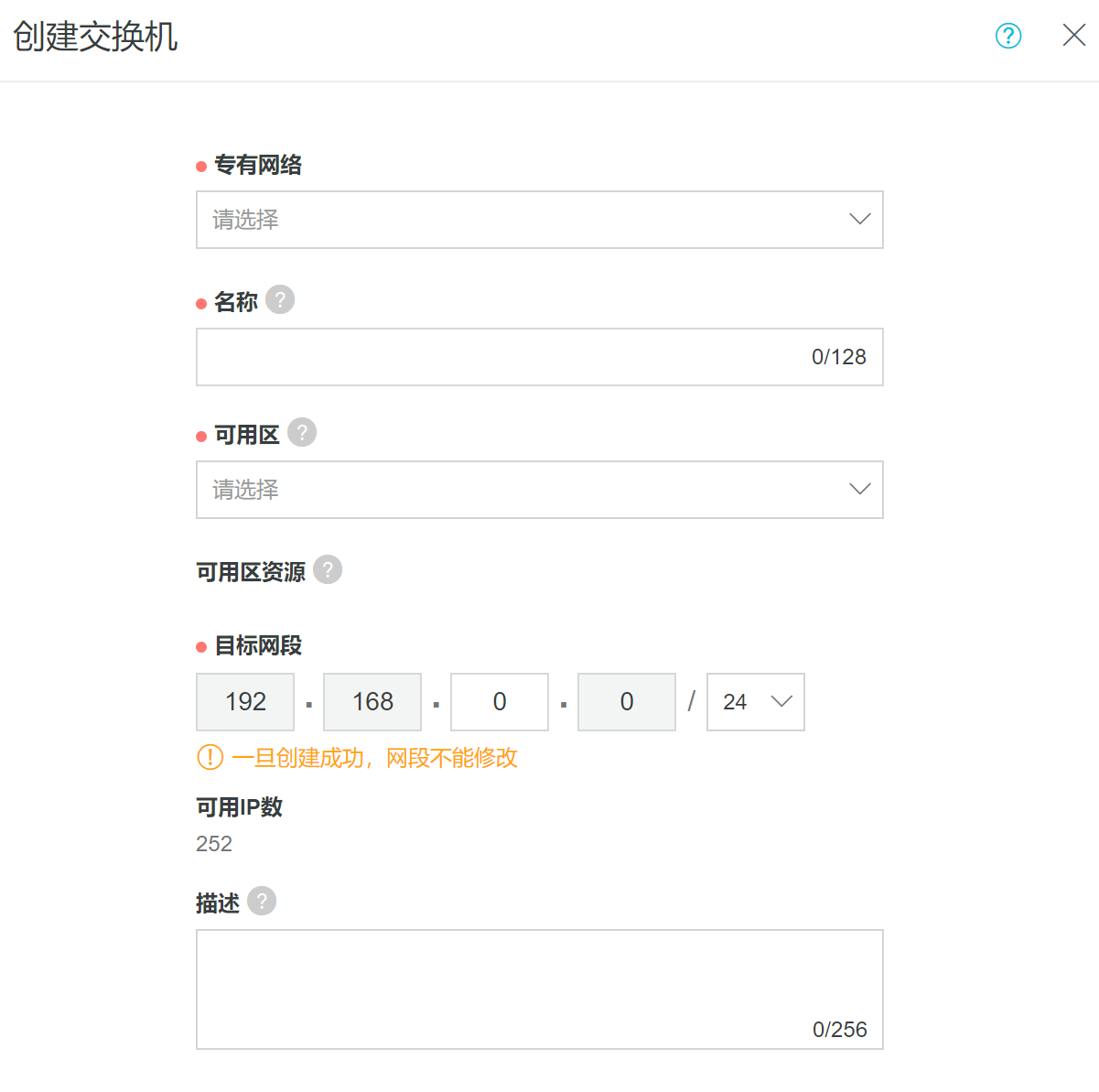
Task: Click inside the 描述 text area
Action: [x=539, y=979]
